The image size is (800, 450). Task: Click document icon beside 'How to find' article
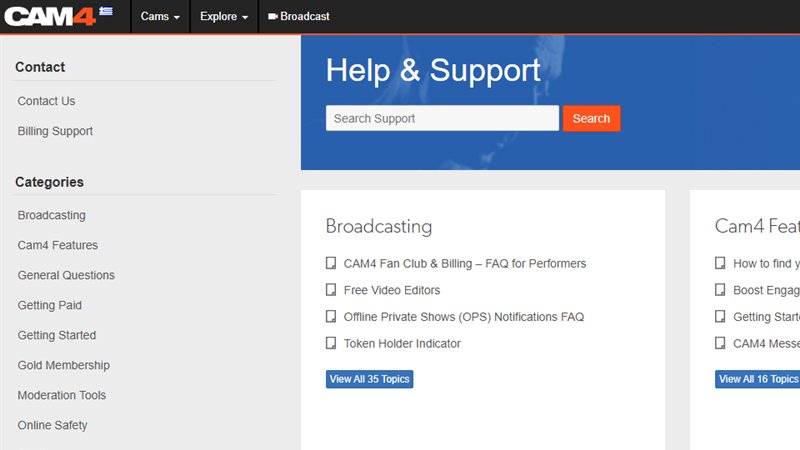[x=720, y=263]
